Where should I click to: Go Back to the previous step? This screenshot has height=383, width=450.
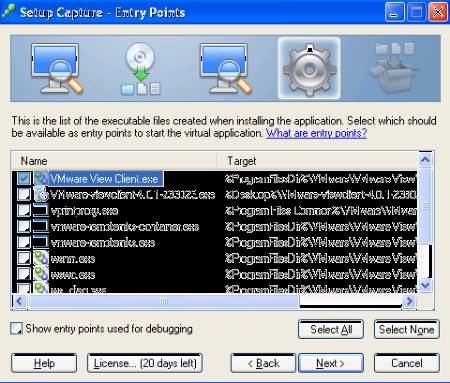pos(263,363)
